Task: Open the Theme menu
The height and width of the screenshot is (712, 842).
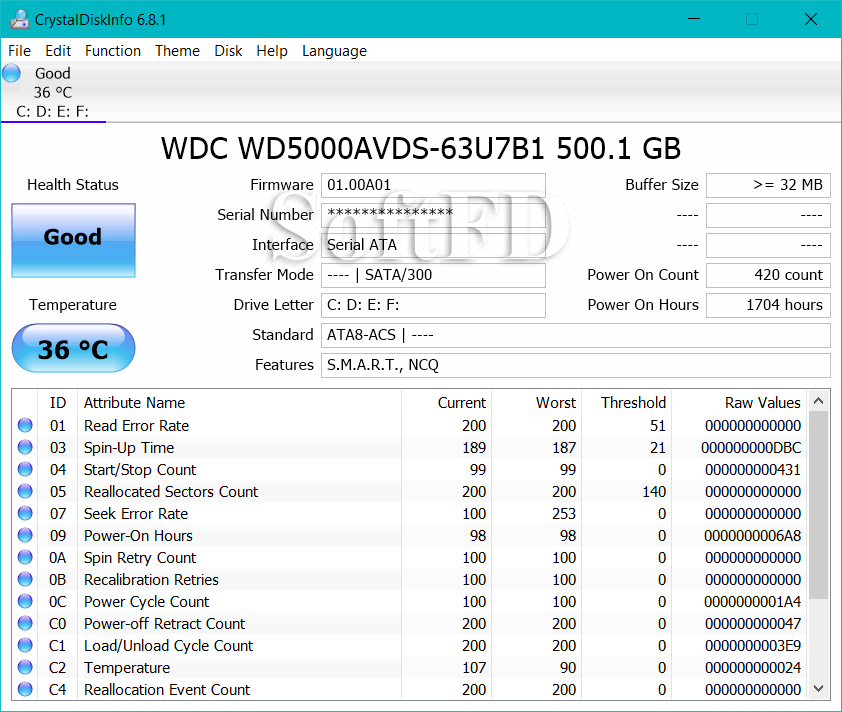Action: [x=177, y=51]
